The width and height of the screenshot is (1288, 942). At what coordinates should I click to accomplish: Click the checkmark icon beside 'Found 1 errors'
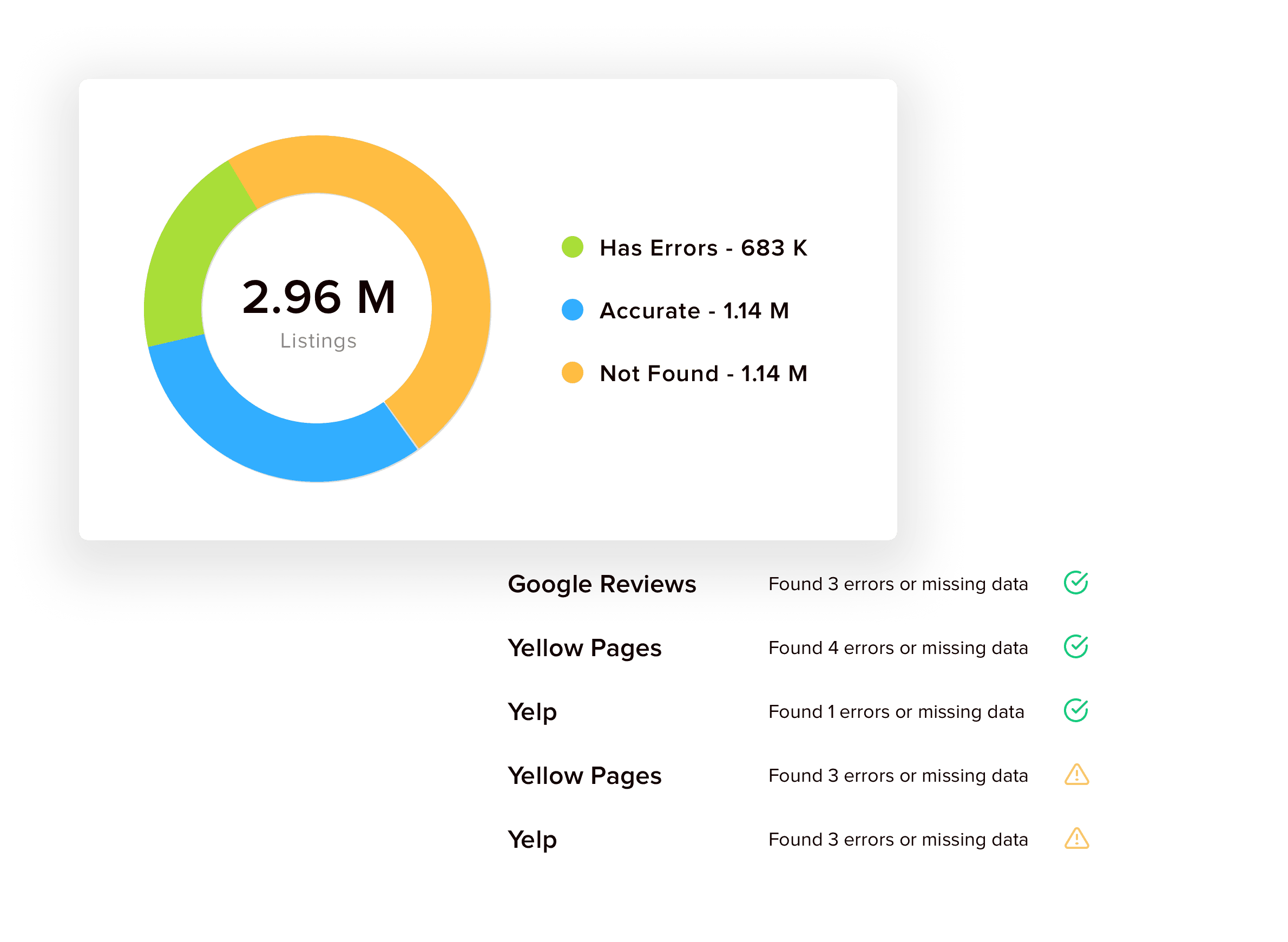pos(1076,710)
